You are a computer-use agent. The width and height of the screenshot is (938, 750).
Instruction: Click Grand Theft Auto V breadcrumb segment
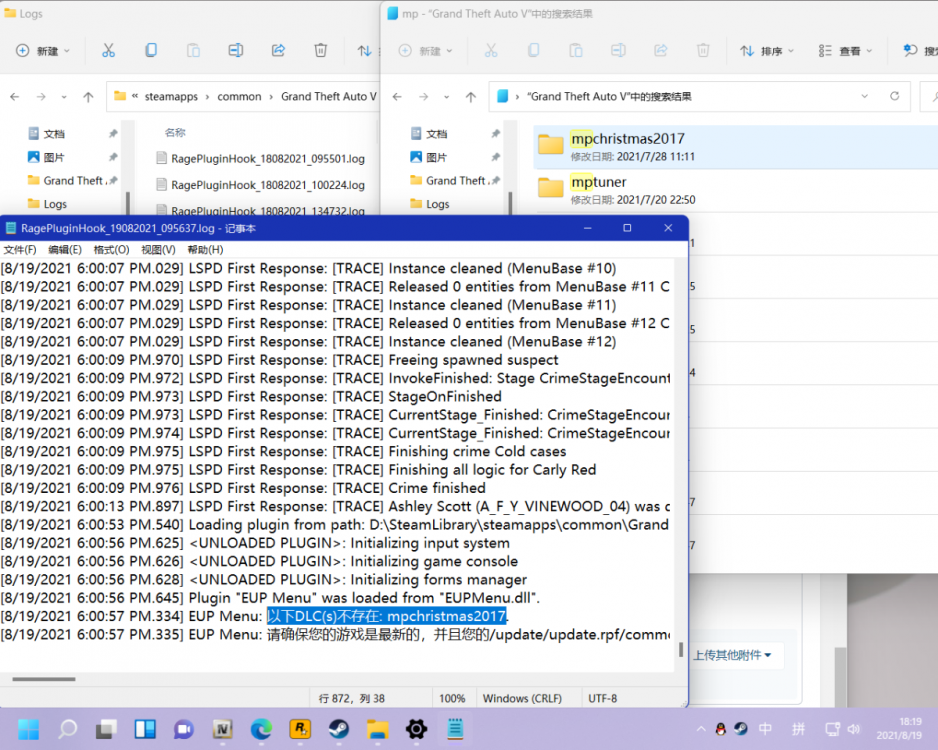tap(329, 96)
